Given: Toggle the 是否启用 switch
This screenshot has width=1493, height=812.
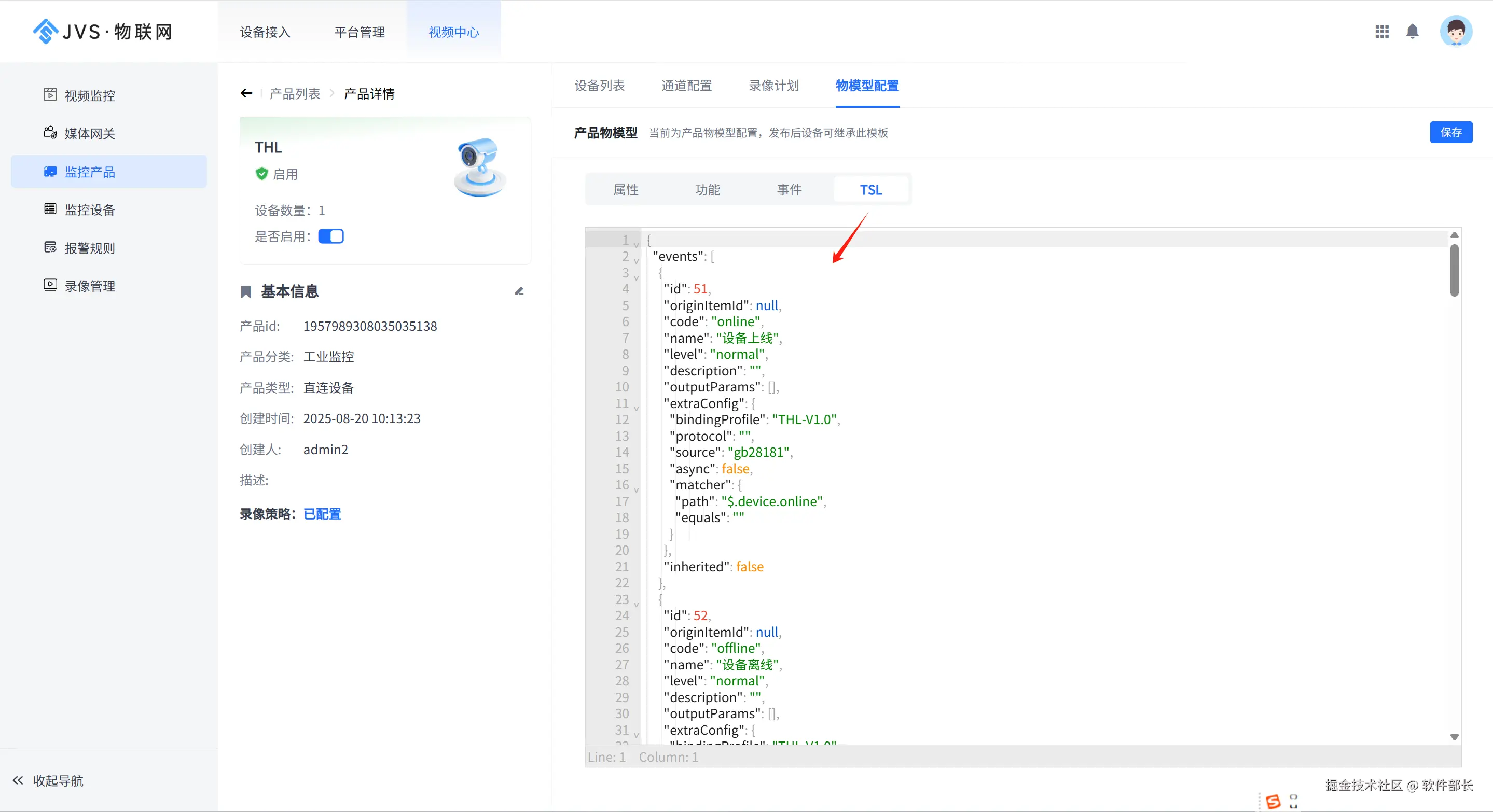Looking at the screenshot, I should tap(331, 236).
